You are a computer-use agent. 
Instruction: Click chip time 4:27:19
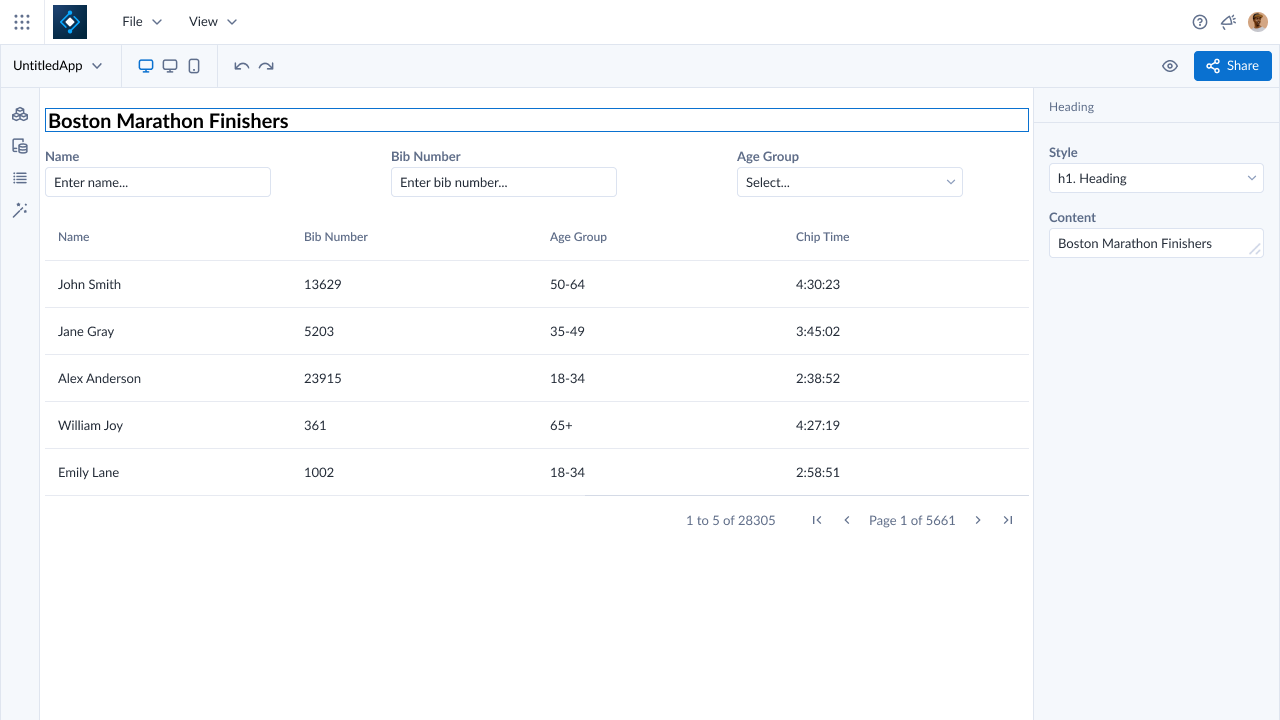pos(818,425)
